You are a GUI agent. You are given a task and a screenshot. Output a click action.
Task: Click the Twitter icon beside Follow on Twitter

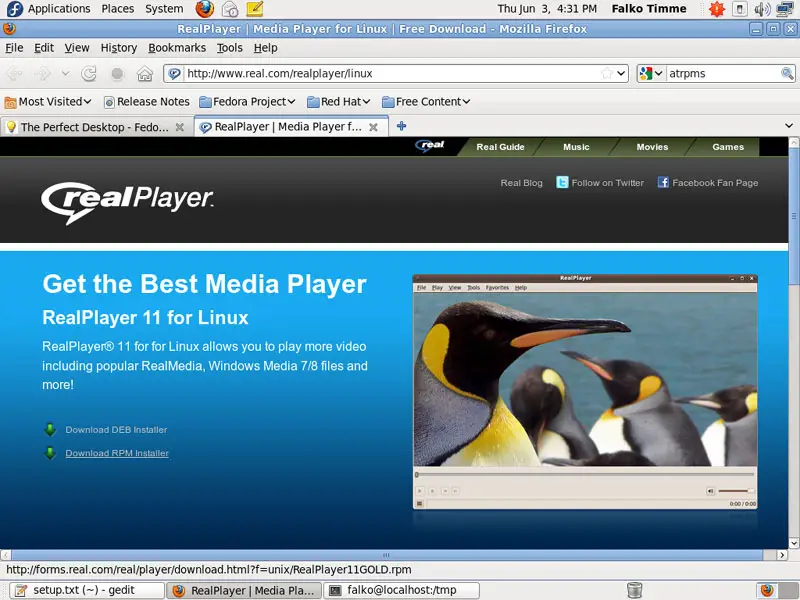coord(562,182)
